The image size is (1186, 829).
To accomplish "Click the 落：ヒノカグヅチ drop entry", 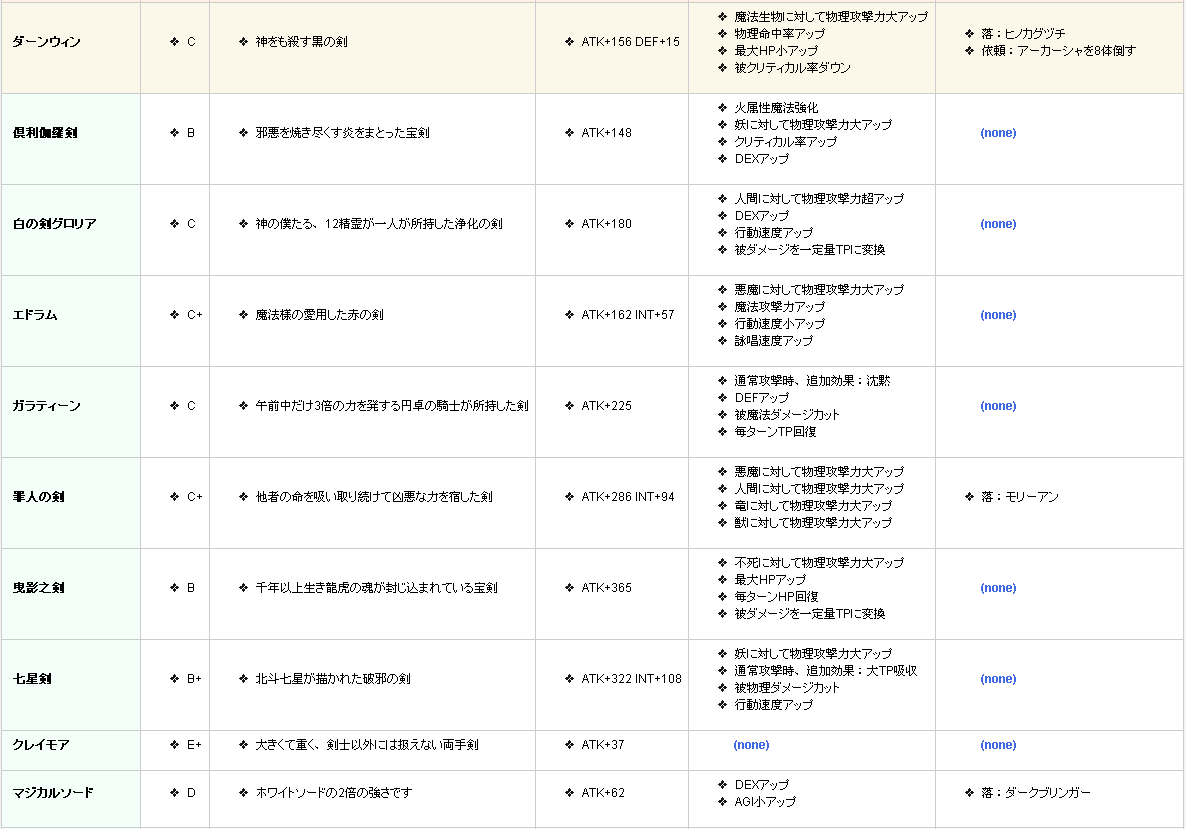I will 1023,34.
